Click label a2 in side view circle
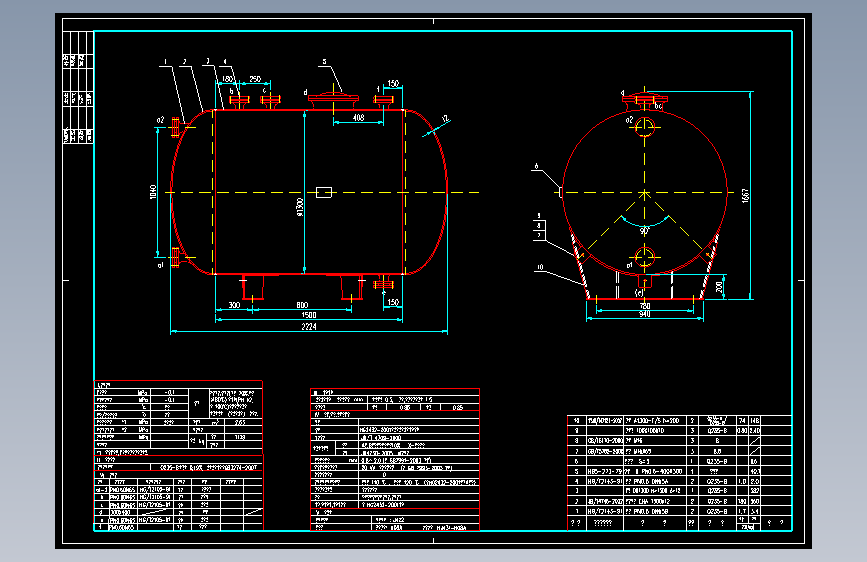 tap(629, 119)
